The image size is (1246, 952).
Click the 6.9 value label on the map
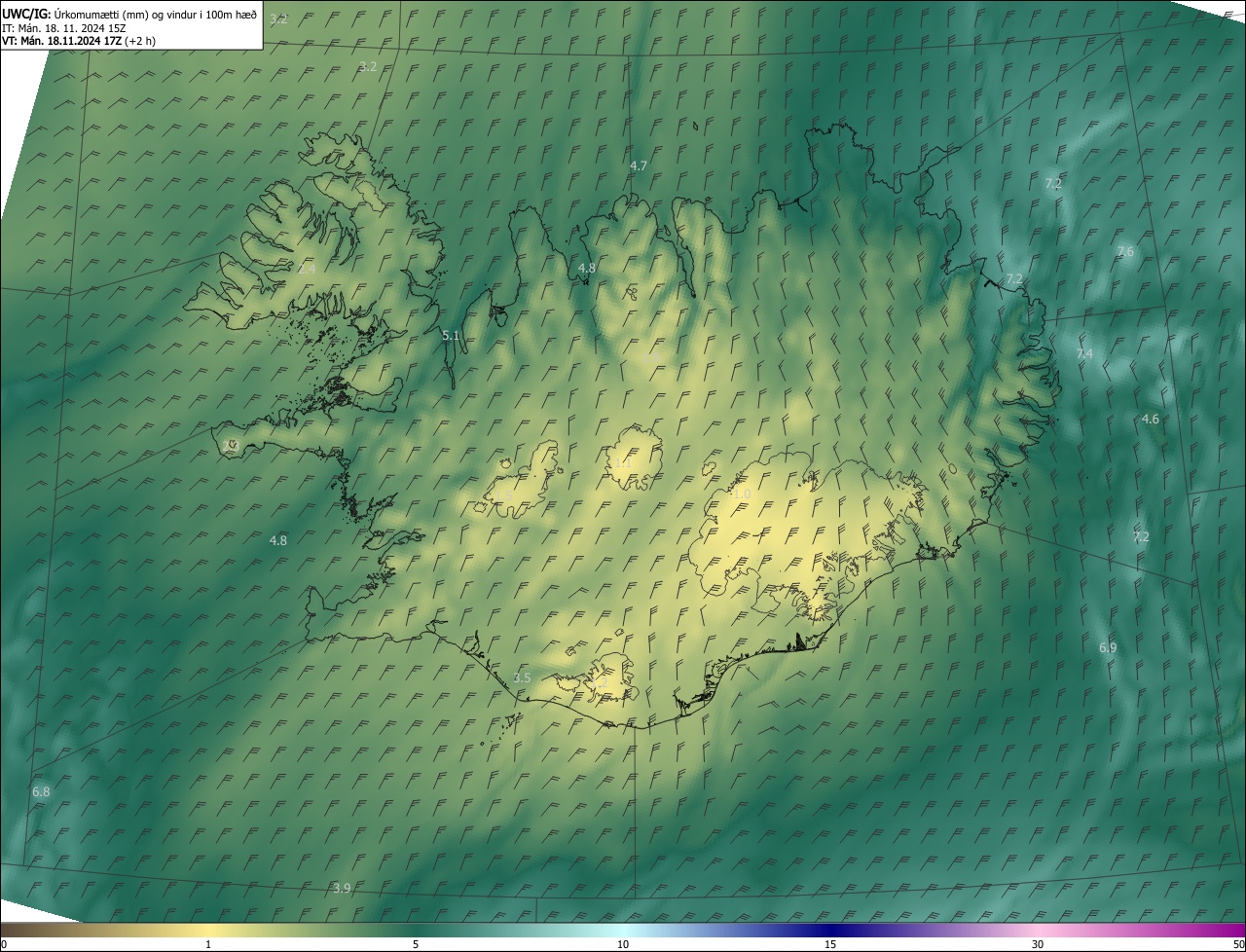coord(1108,648)
